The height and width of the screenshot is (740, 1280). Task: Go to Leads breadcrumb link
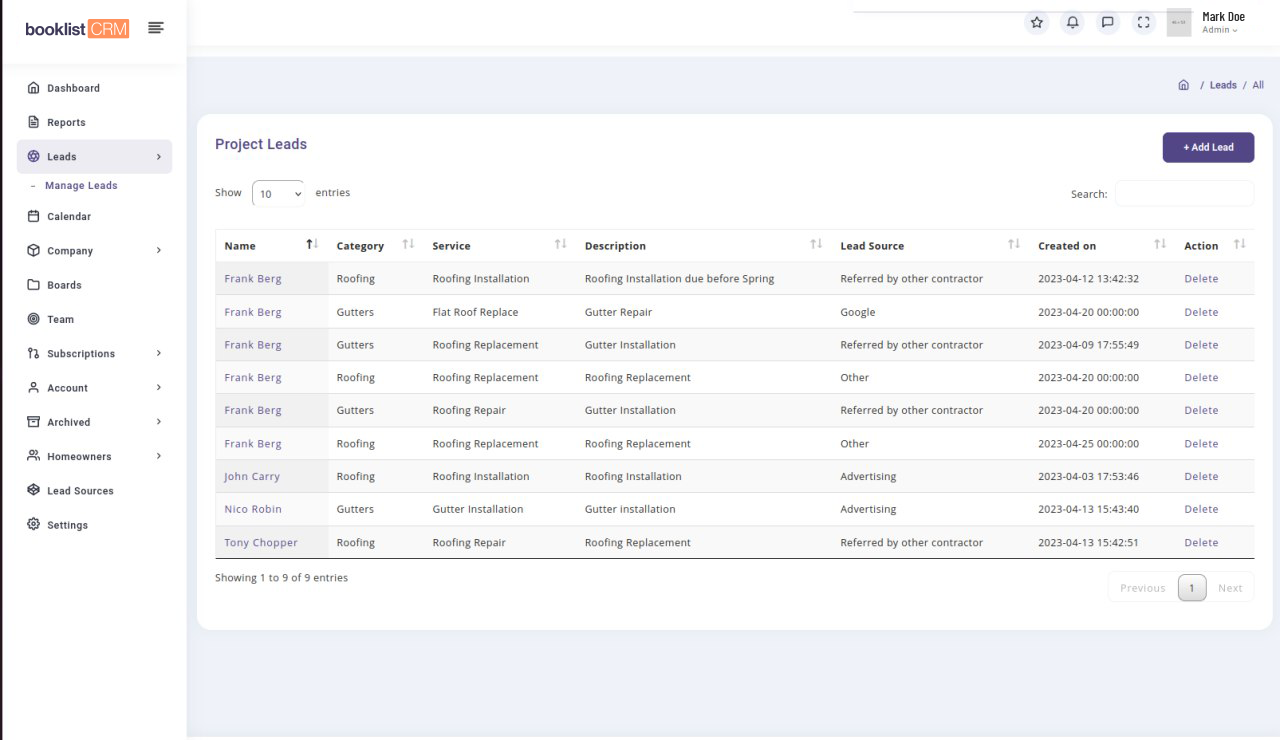coord(1223,85)
